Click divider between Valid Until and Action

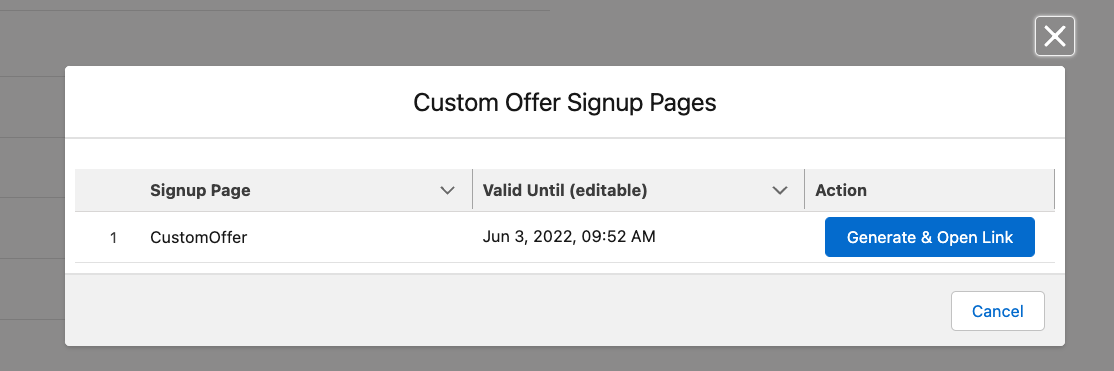[804, 190]
